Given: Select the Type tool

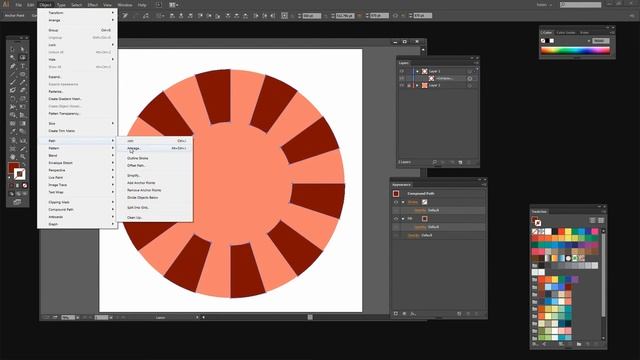Looking at the screenshot, I should [23, 66].
